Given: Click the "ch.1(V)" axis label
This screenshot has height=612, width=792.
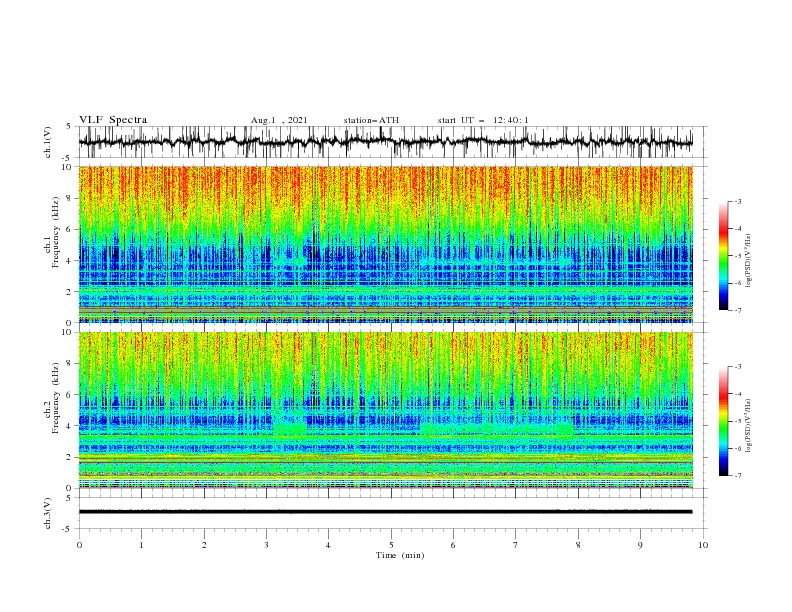Looking at the screenshot, I should click(48, 142).
